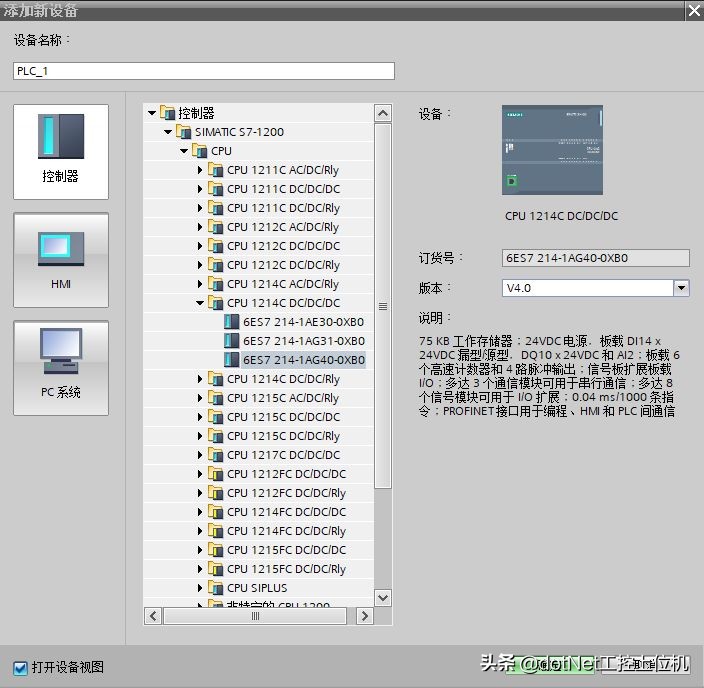This screenshot has height=688, width=704.
Task: Click folder icon of CPU 1217C DC/DC/DC
Action: pos(216,455)
